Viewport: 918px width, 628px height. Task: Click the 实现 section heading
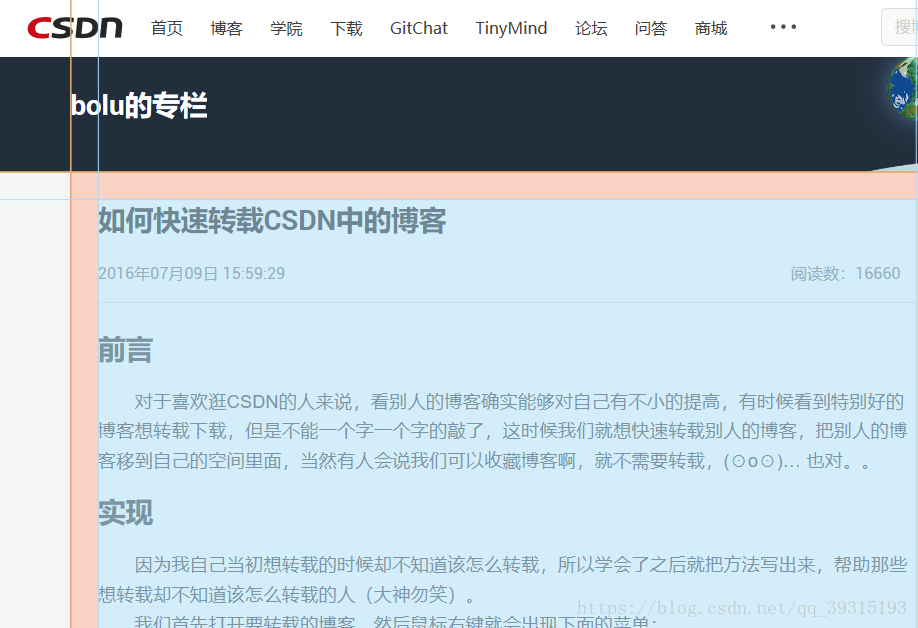[123, 513]
